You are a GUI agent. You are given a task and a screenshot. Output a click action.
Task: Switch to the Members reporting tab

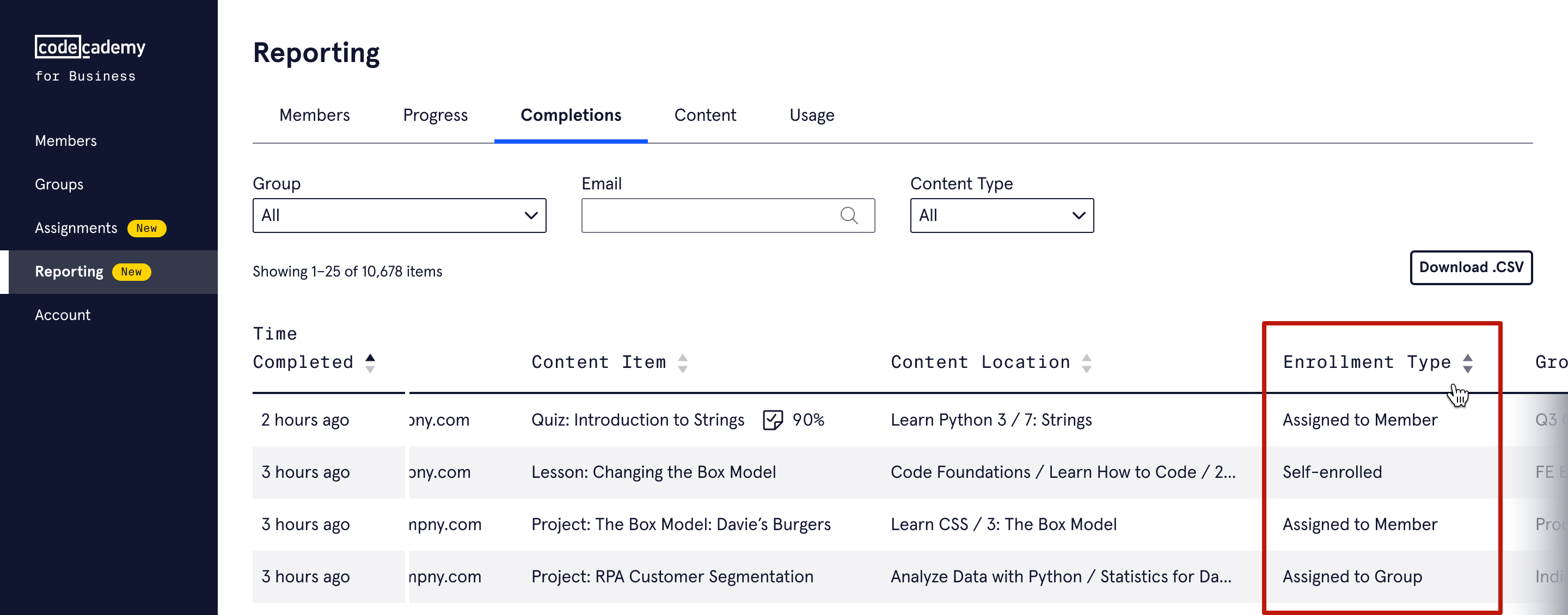(314, 115)
